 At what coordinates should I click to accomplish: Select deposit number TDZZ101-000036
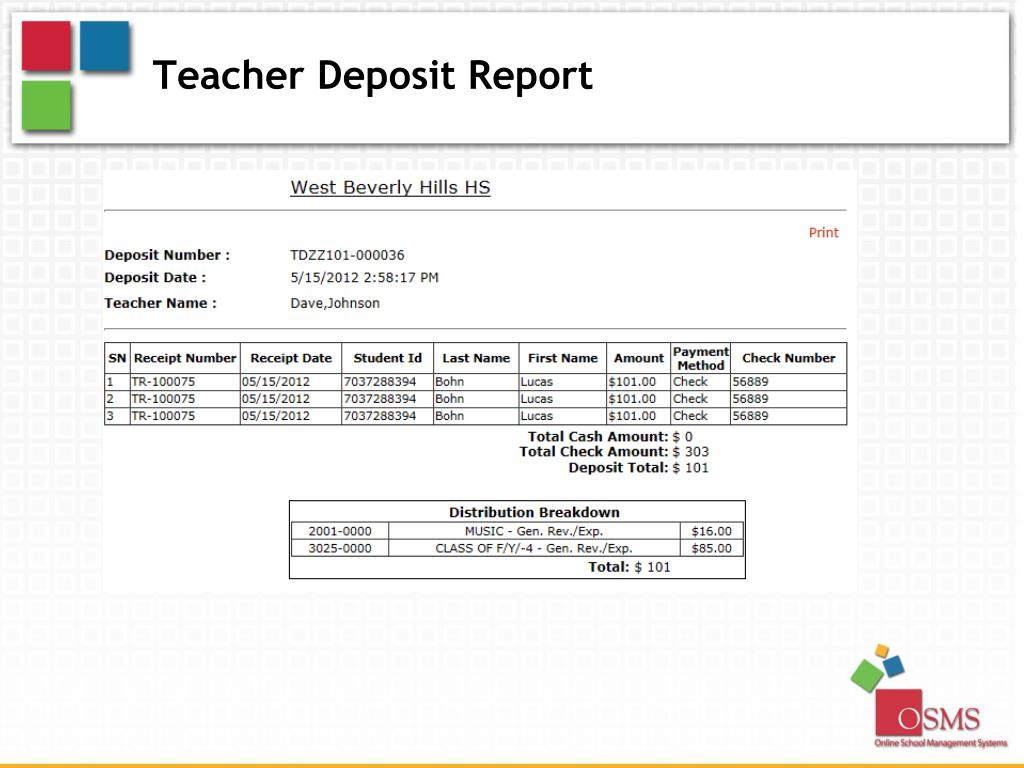coord(347,255)
